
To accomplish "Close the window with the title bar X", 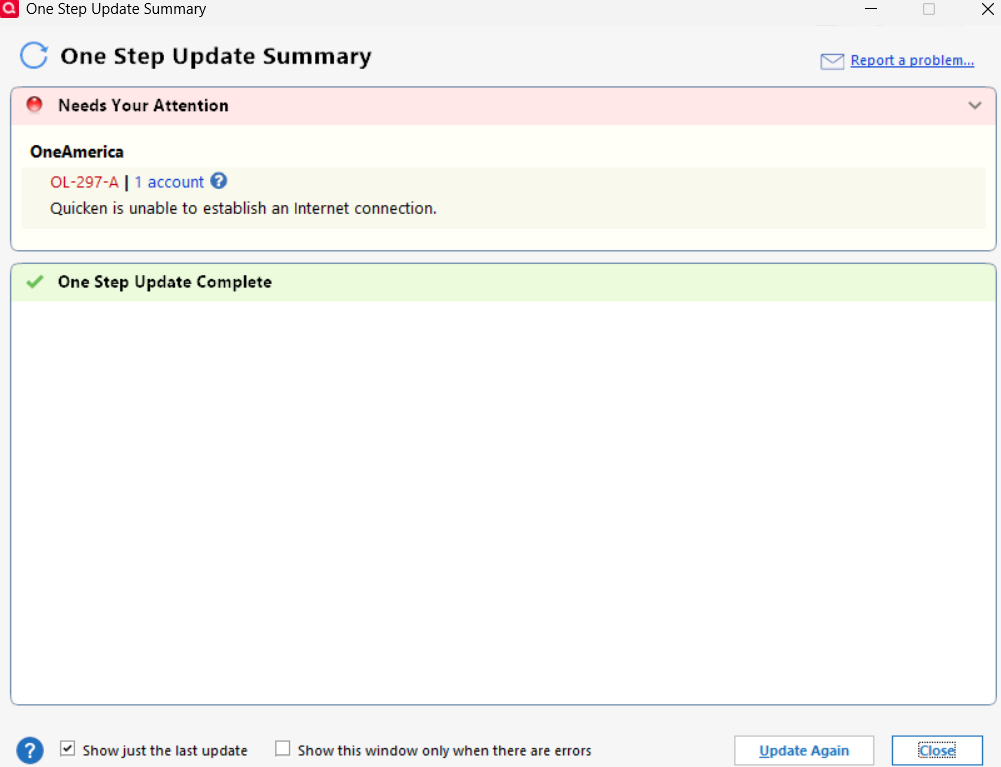I will coord(987,9).
